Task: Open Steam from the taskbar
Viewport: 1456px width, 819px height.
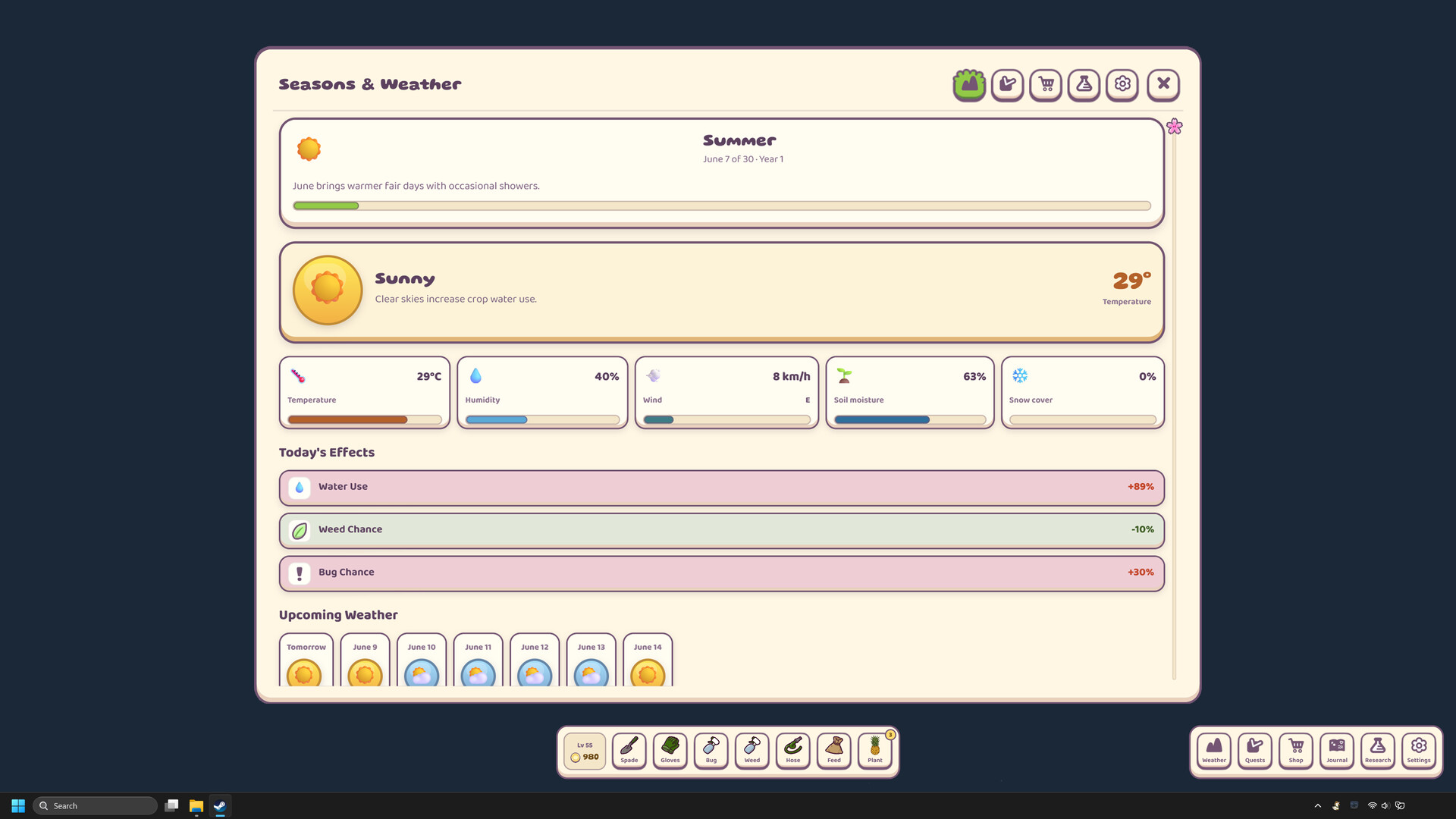Action: [220, 805]
